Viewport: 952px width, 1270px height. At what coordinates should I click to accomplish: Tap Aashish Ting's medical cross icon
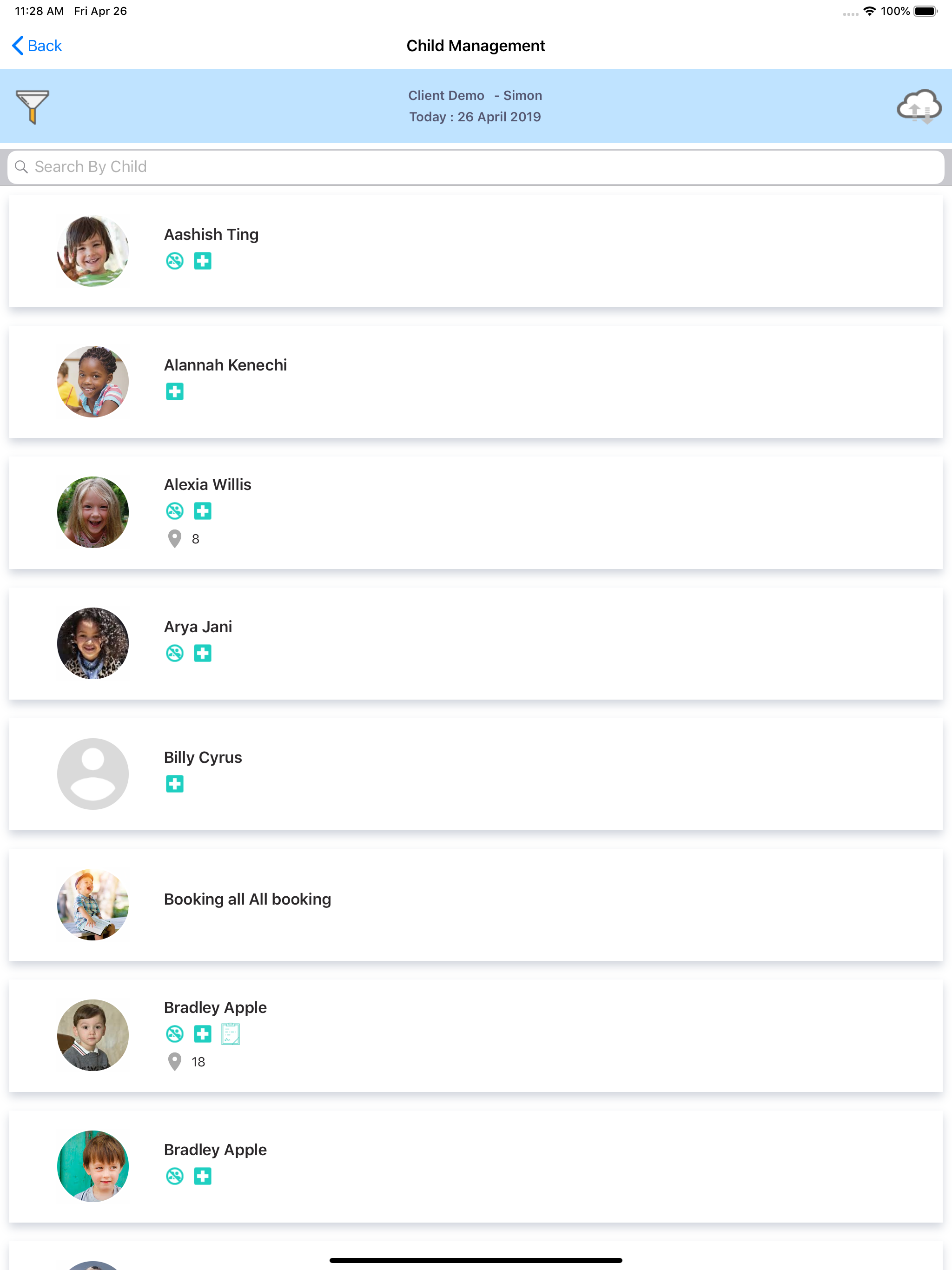click(203, 261)
